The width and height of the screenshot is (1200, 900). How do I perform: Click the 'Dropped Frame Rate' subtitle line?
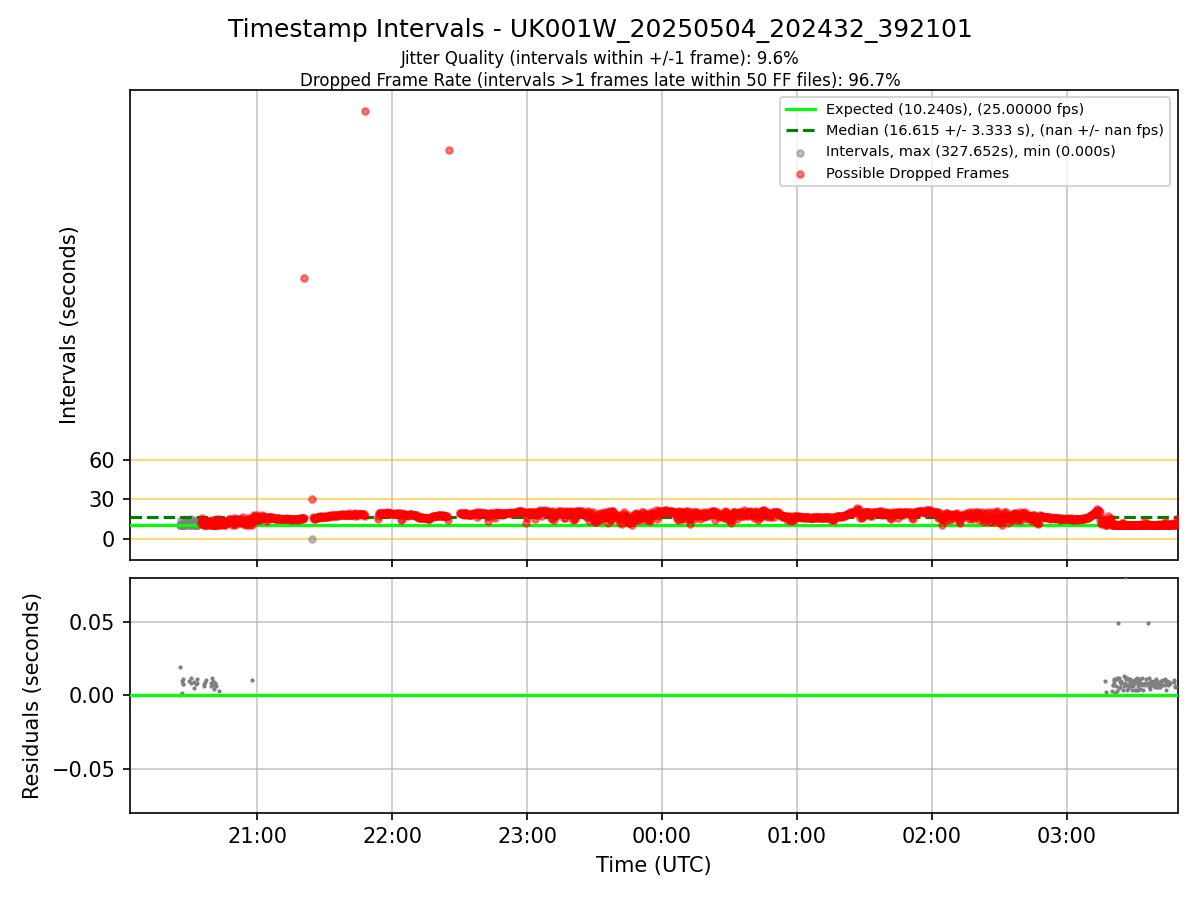click(x=600, y=80)
